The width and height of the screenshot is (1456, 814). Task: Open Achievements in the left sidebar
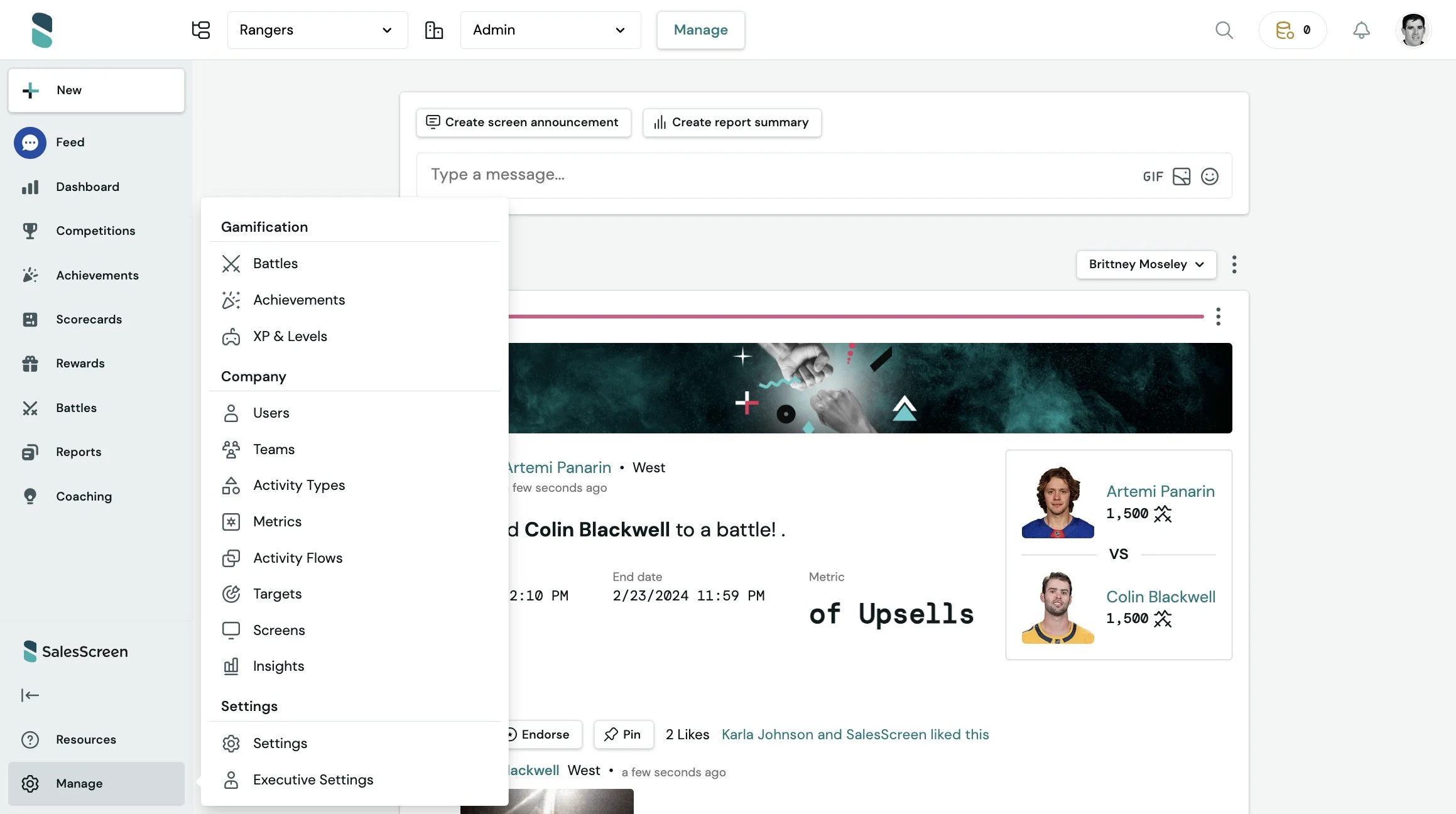pos(96,275)
